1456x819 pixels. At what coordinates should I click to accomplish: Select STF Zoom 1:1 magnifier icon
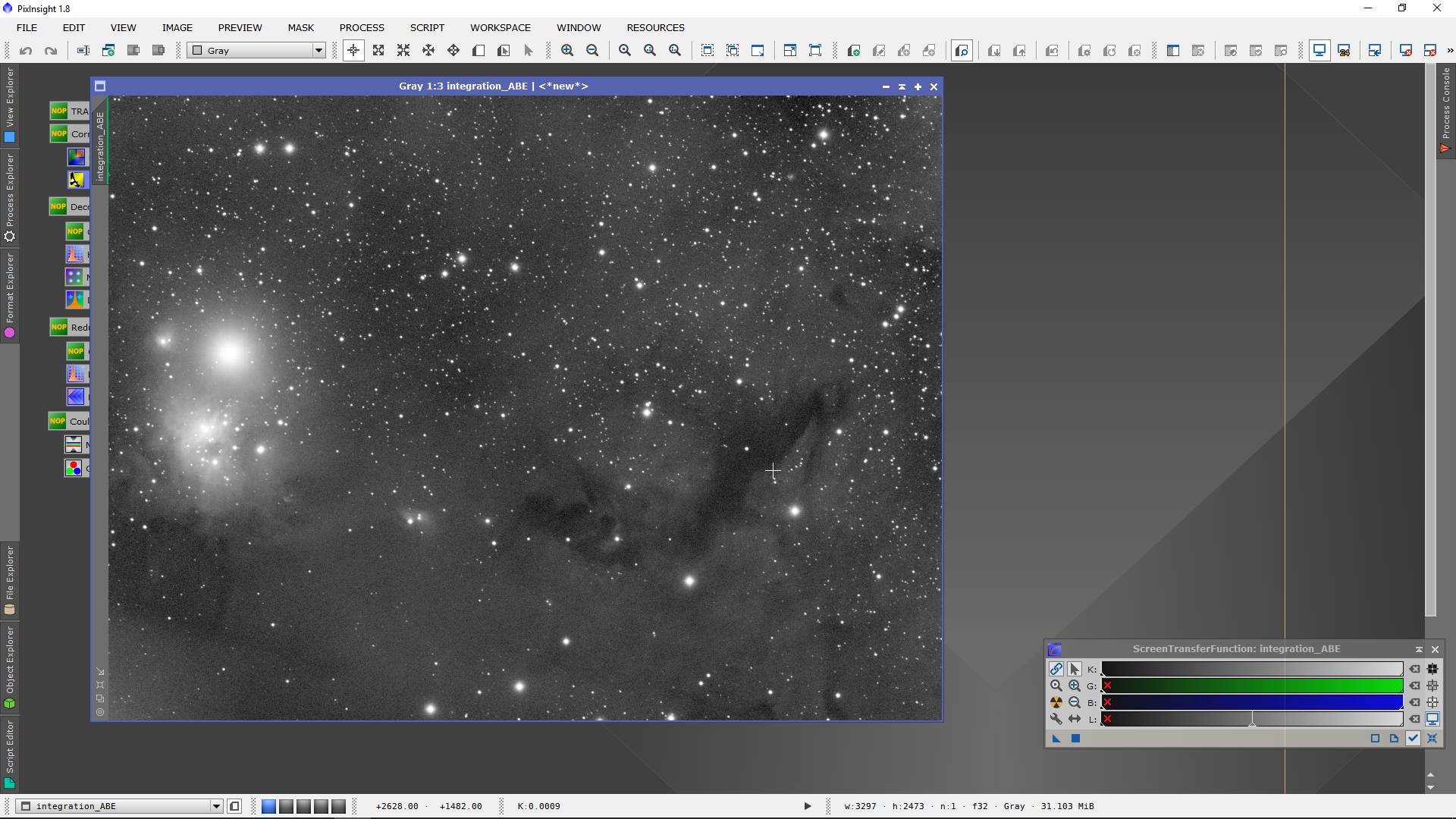point(1056,686)
